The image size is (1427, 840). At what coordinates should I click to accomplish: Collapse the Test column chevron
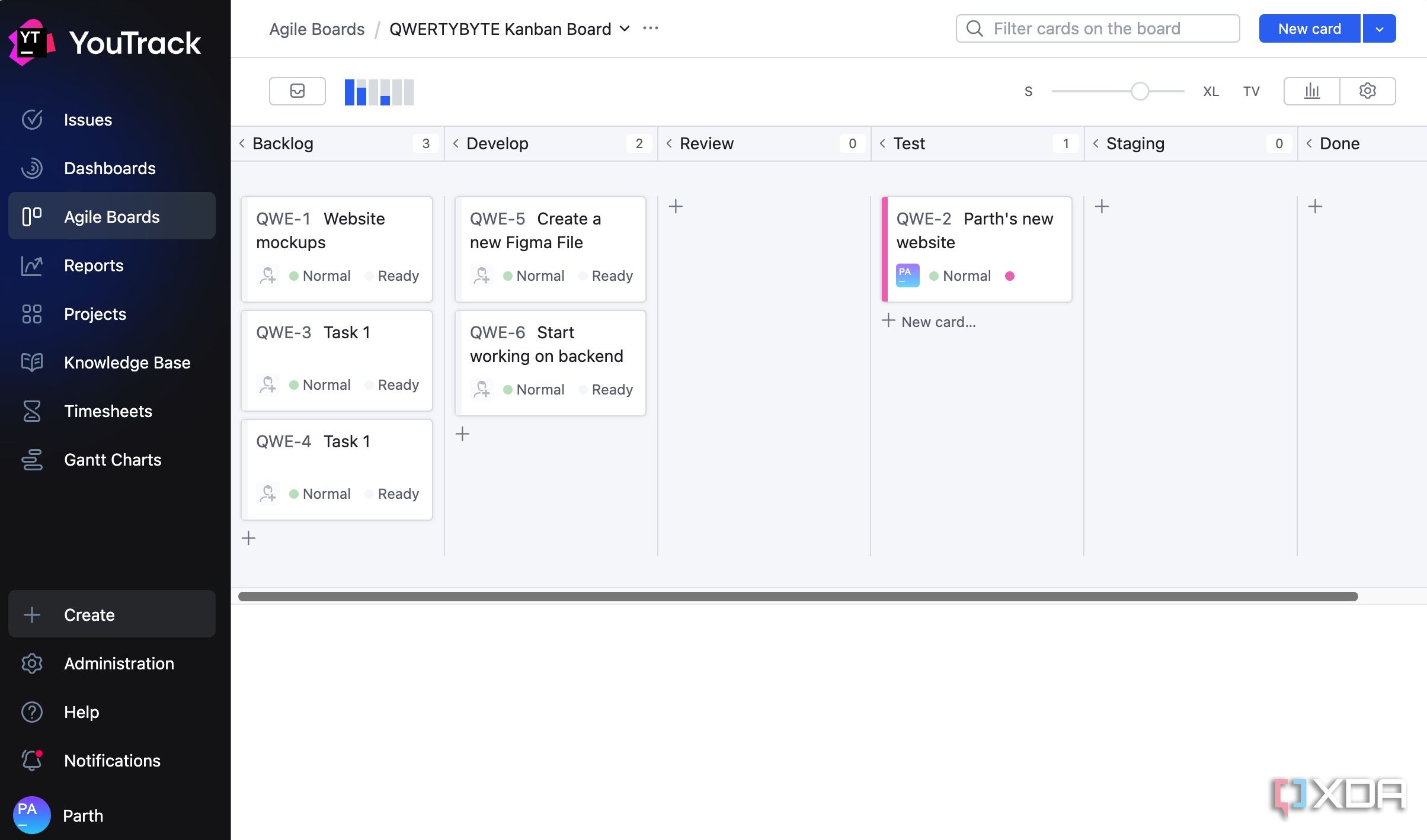coord(882,143)
